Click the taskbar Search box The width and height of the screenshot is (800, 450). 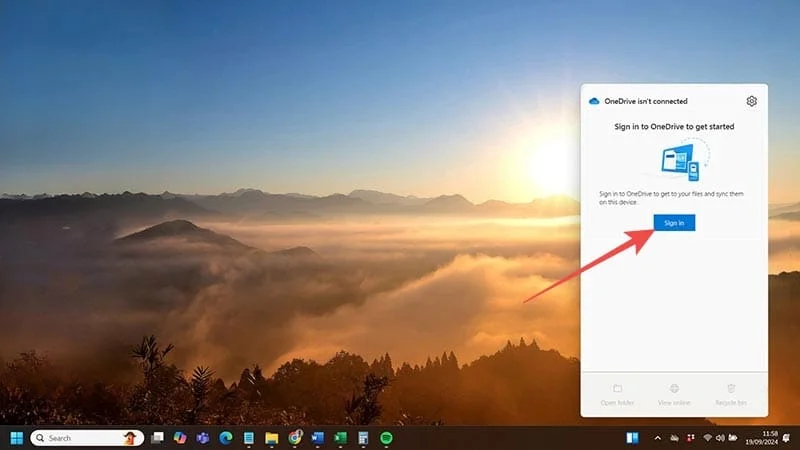pos(87,438)
